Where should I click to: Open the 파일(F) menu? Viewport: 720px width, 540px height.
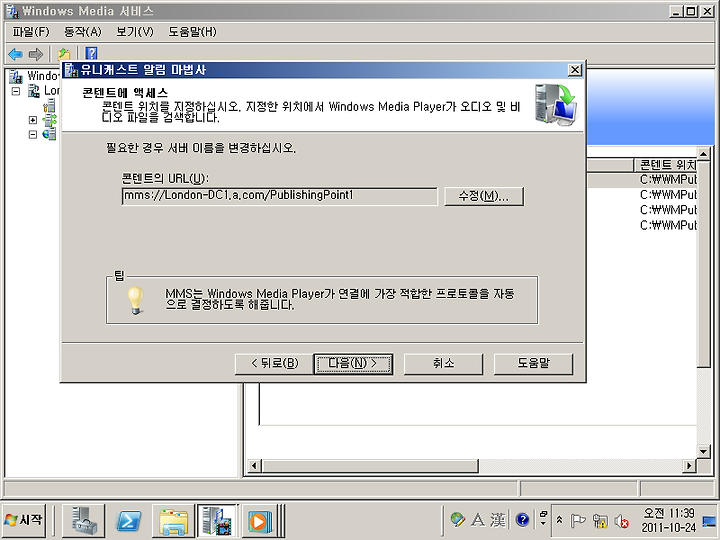pyautogui.click(x=31, y=32)
